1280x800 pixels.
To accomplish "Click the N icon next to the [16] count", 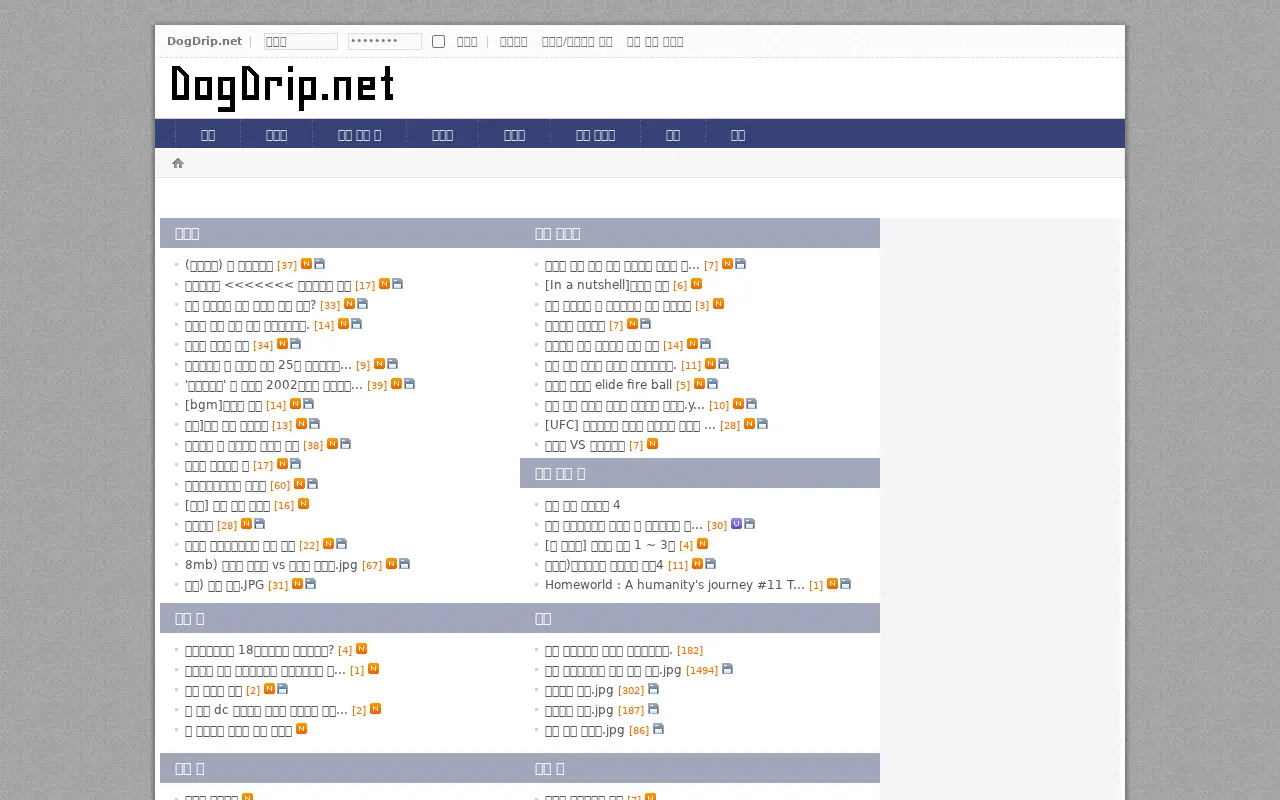I will point(303,504).
